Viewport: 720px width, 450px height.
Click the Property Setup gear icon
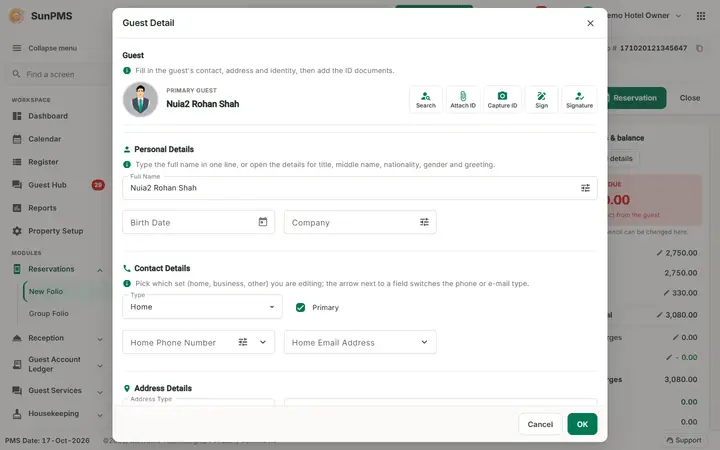pyautogui.click(x=17, y=231)
